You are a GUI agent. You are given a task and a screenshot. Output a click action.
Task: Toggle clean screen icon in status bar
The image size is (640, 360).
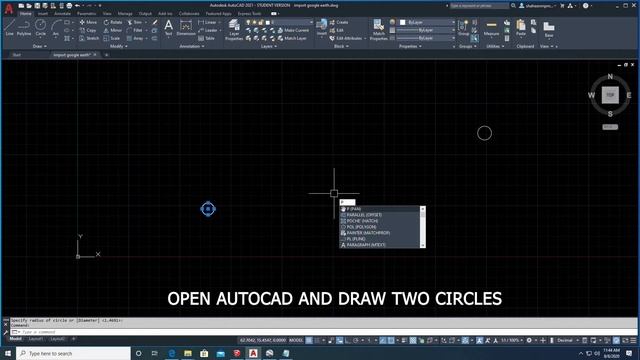point(625,340)
